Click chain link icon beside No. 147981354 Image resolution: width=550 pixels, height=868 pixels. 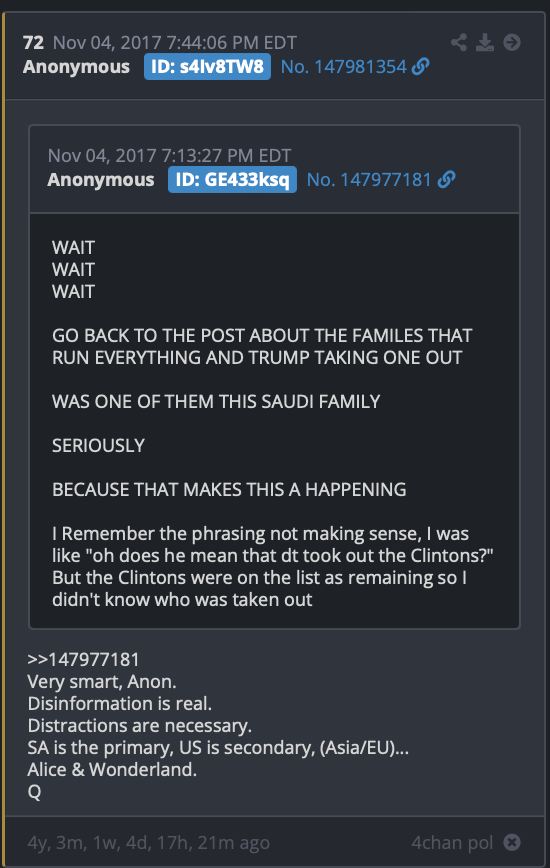tap(421, 66)
